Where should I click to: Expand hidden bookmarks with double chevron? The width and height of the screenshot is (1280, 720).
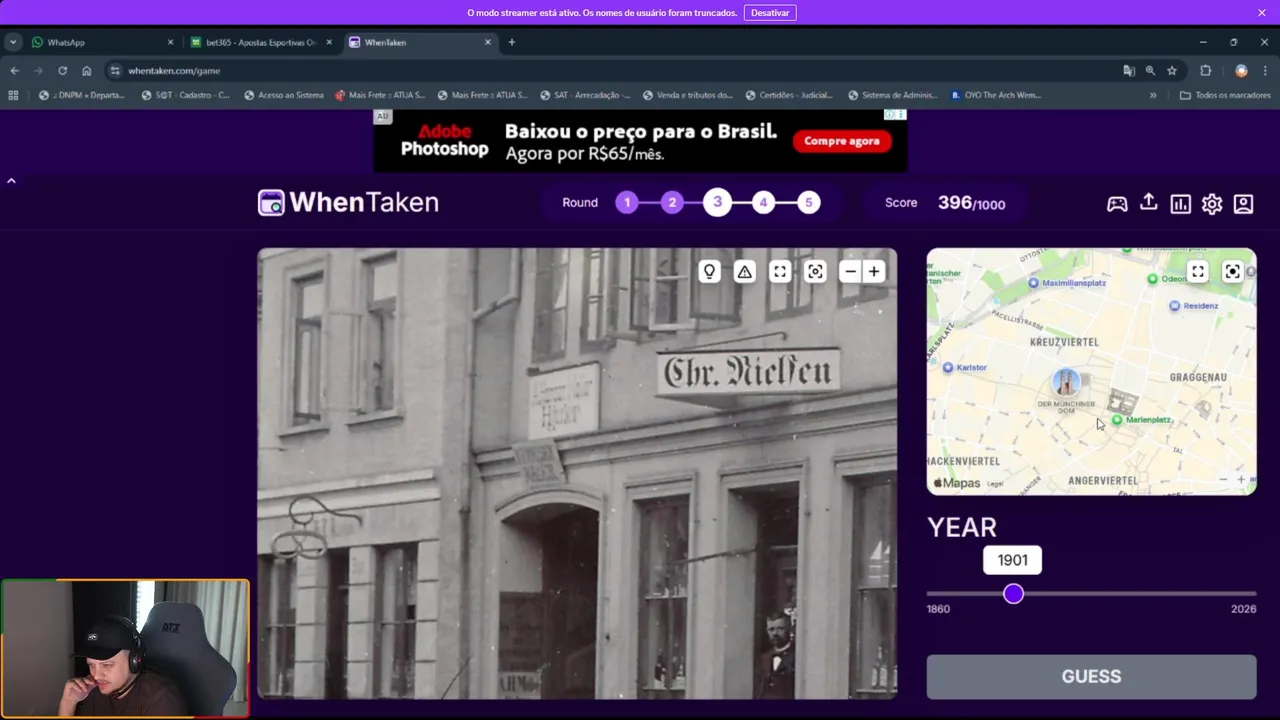1153,95
